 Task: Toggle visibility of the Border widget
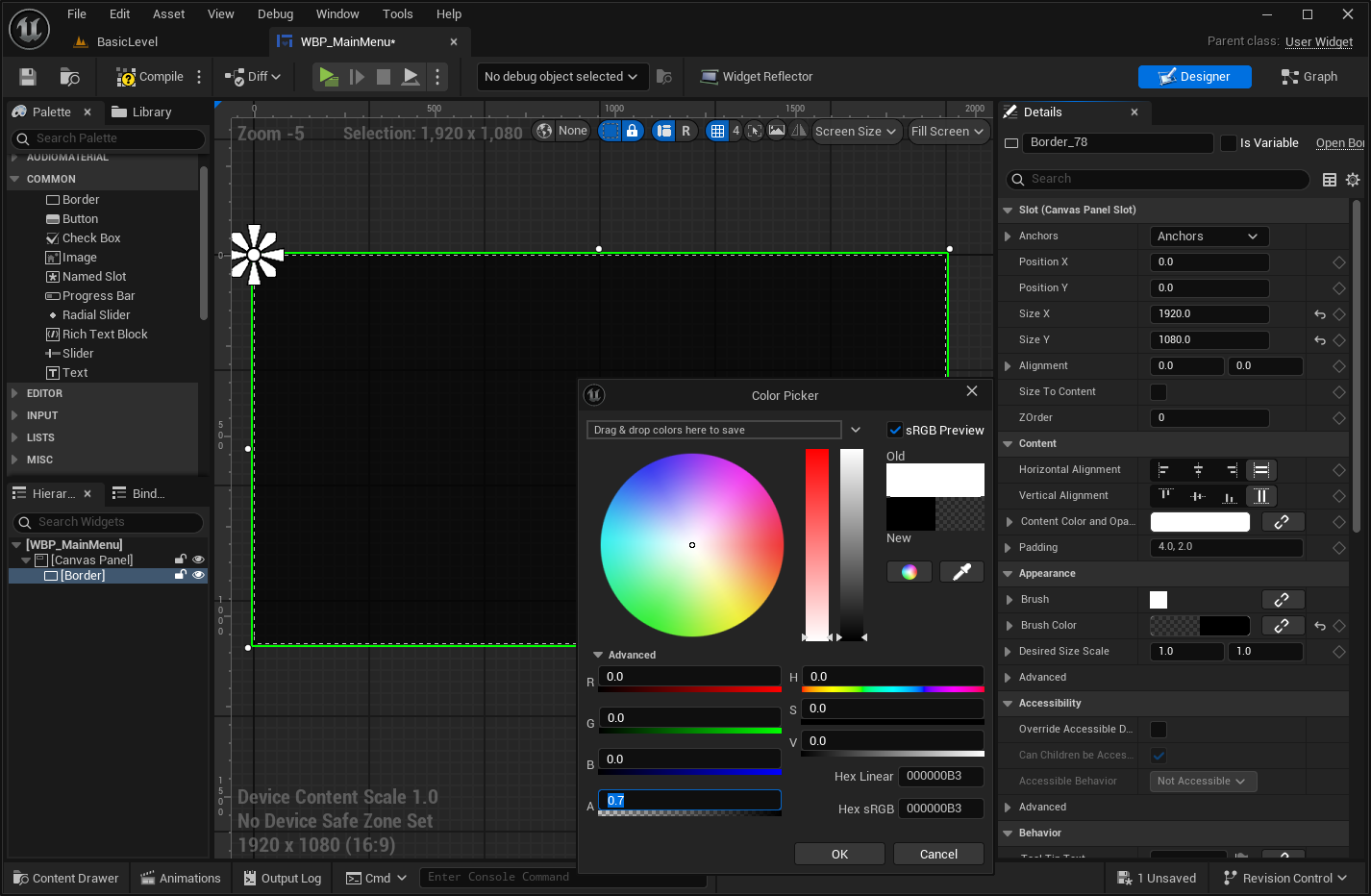[x=199, y=576]
